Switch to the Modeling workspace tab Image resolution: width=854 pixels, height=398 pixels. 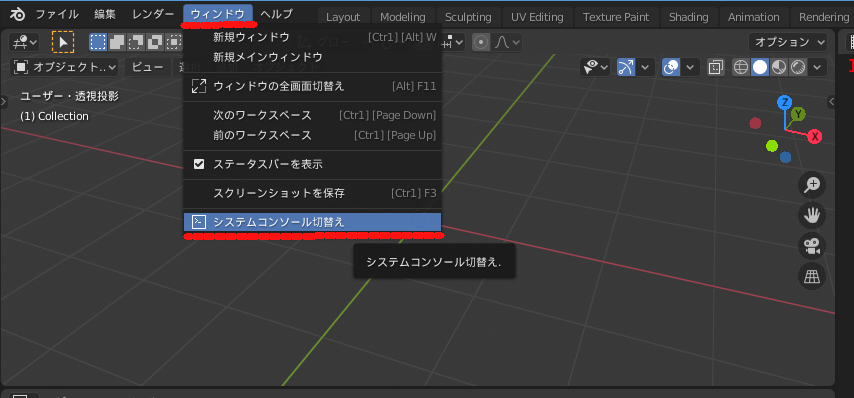[x=403, y=17]
